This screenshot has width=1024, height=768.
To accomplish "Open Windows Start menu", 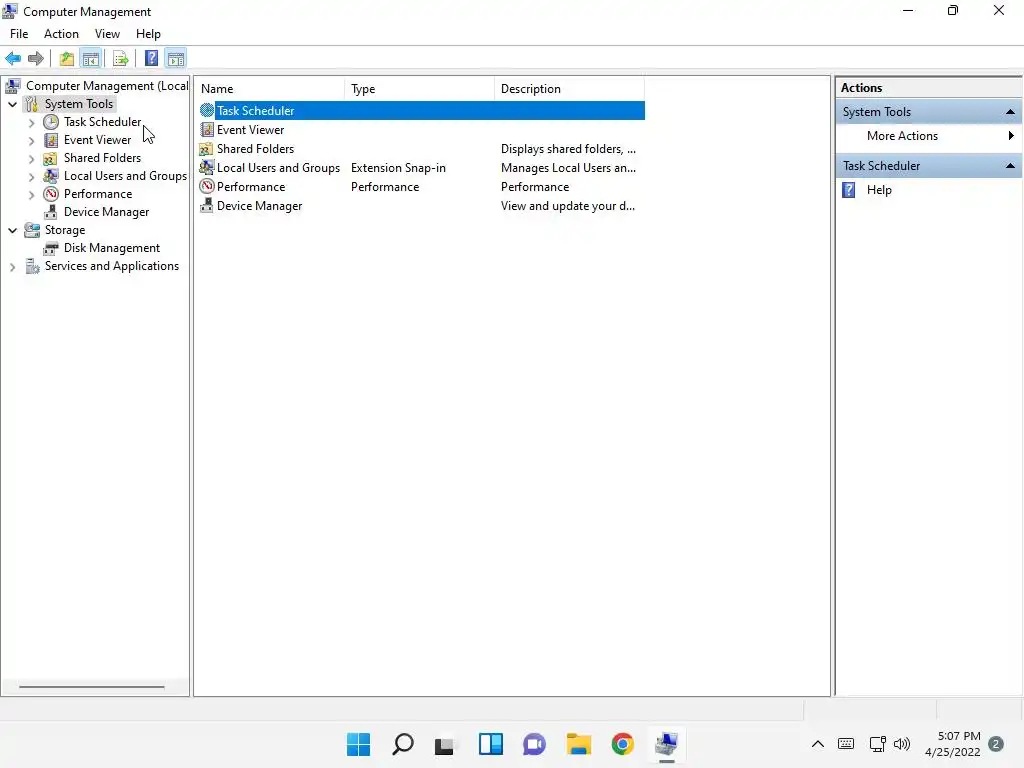I will [x=359, y=744].
